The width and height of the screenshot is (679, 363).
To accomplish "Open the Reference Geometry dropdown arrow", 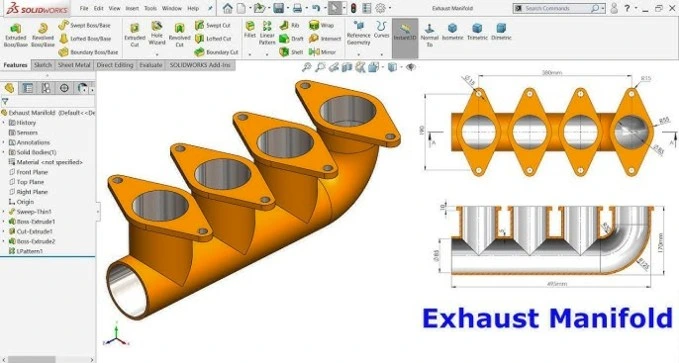I will pyautogui.click(x=359, y=55).
